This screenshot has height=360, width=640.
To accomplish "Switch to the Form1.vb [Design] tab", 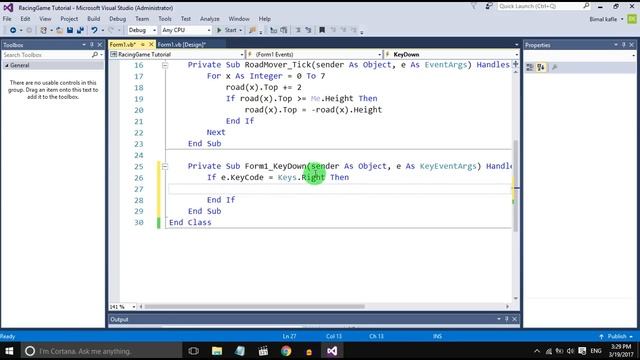I will (182, 44).
